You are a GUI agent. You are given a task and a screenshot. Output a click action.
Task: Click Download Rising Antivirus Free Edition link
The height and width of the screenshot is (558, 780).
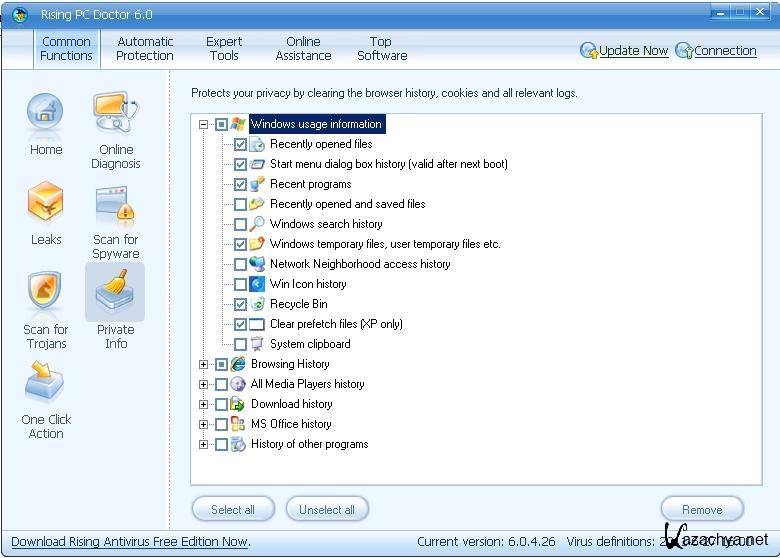[130, 542]
